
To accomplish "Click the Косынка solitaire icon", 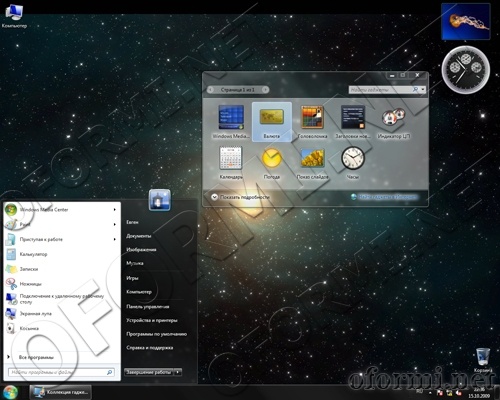I will pos(11,328).
